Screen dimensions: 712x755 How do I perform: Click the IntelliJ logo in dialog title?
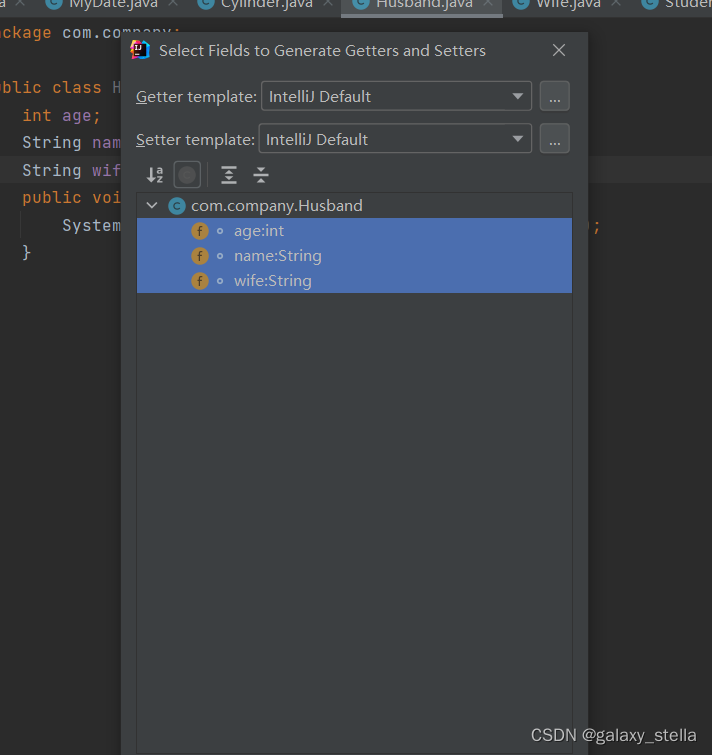click(x=140, y=50)
